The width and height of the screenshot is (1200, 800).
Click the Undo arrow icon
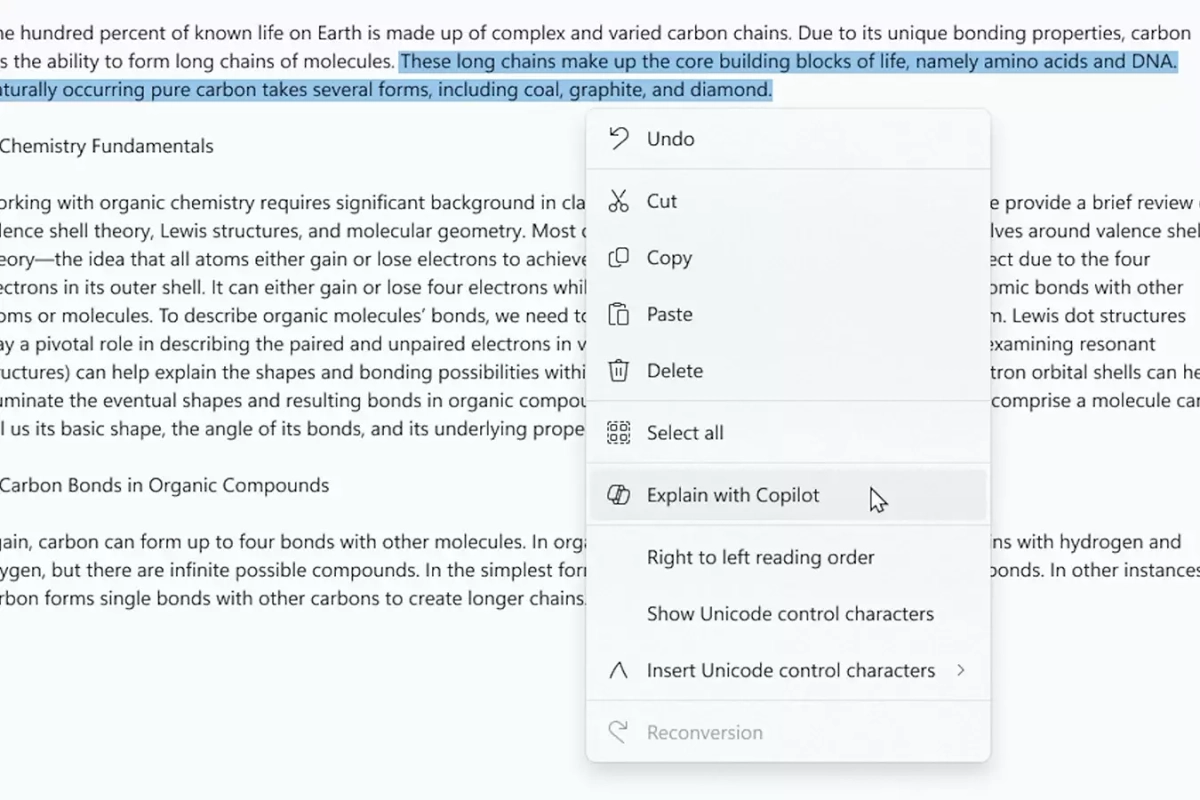619,139
